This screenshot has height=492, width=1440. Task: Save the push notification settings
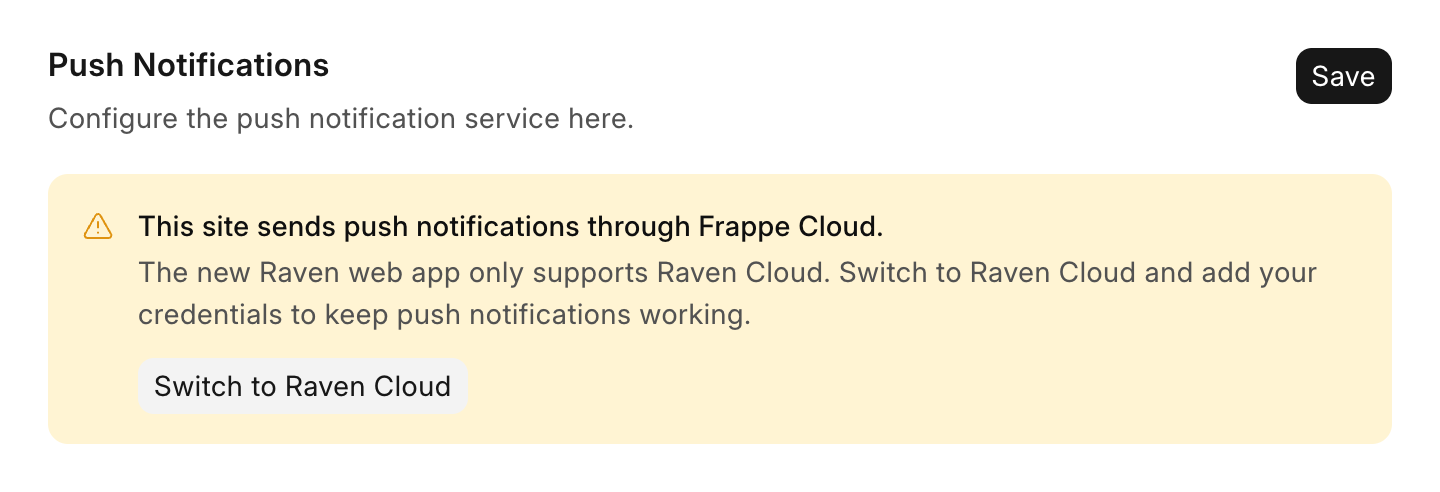[x=1343, y=76]
